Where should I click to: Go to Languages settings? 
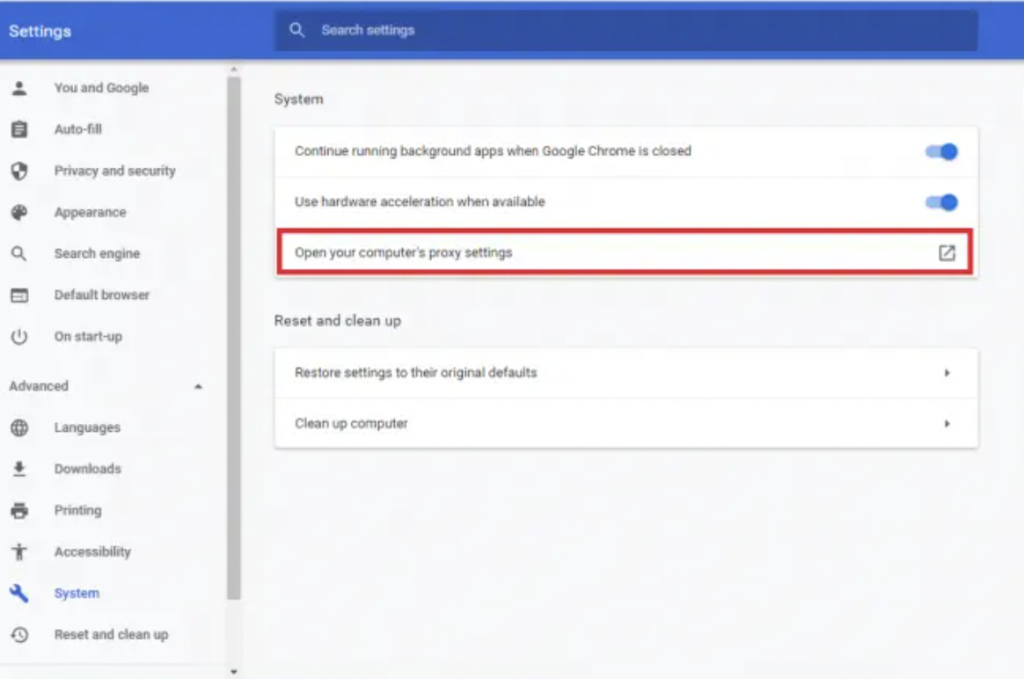88,428
